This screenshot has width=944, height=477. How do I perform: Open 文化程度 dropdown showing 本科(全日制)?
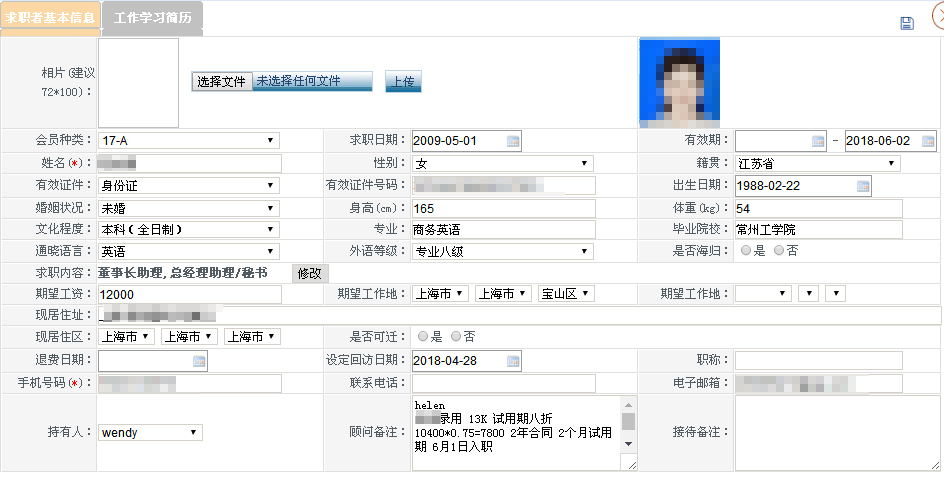pyautogui.click(x=189, y=229)
